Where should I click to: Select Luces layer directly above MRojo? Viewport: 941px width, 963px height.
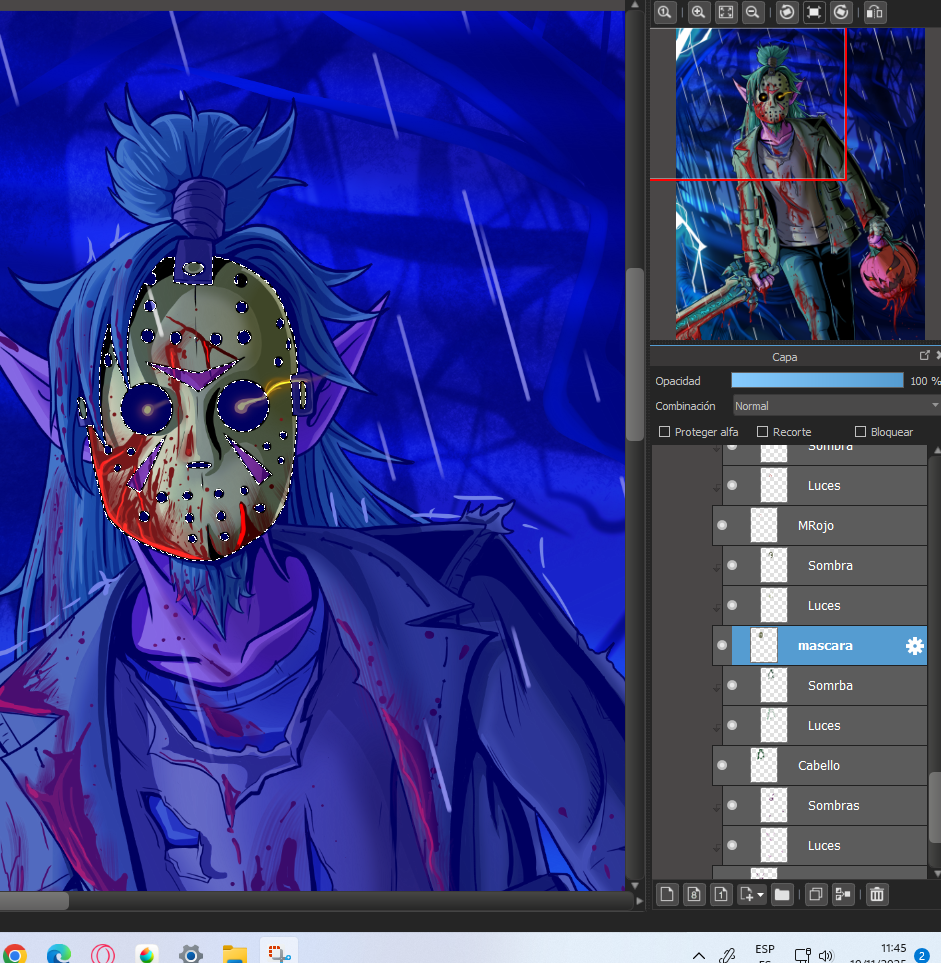point(824,485)
